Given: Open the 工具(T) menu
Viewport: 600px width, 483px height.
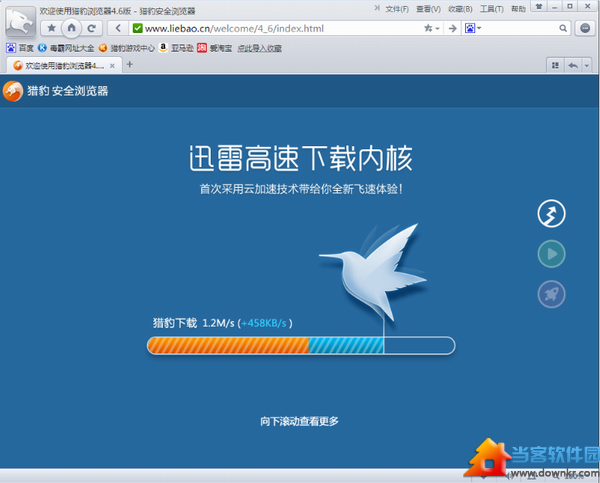Looking at the screenshot, I should tap(492, 9).
